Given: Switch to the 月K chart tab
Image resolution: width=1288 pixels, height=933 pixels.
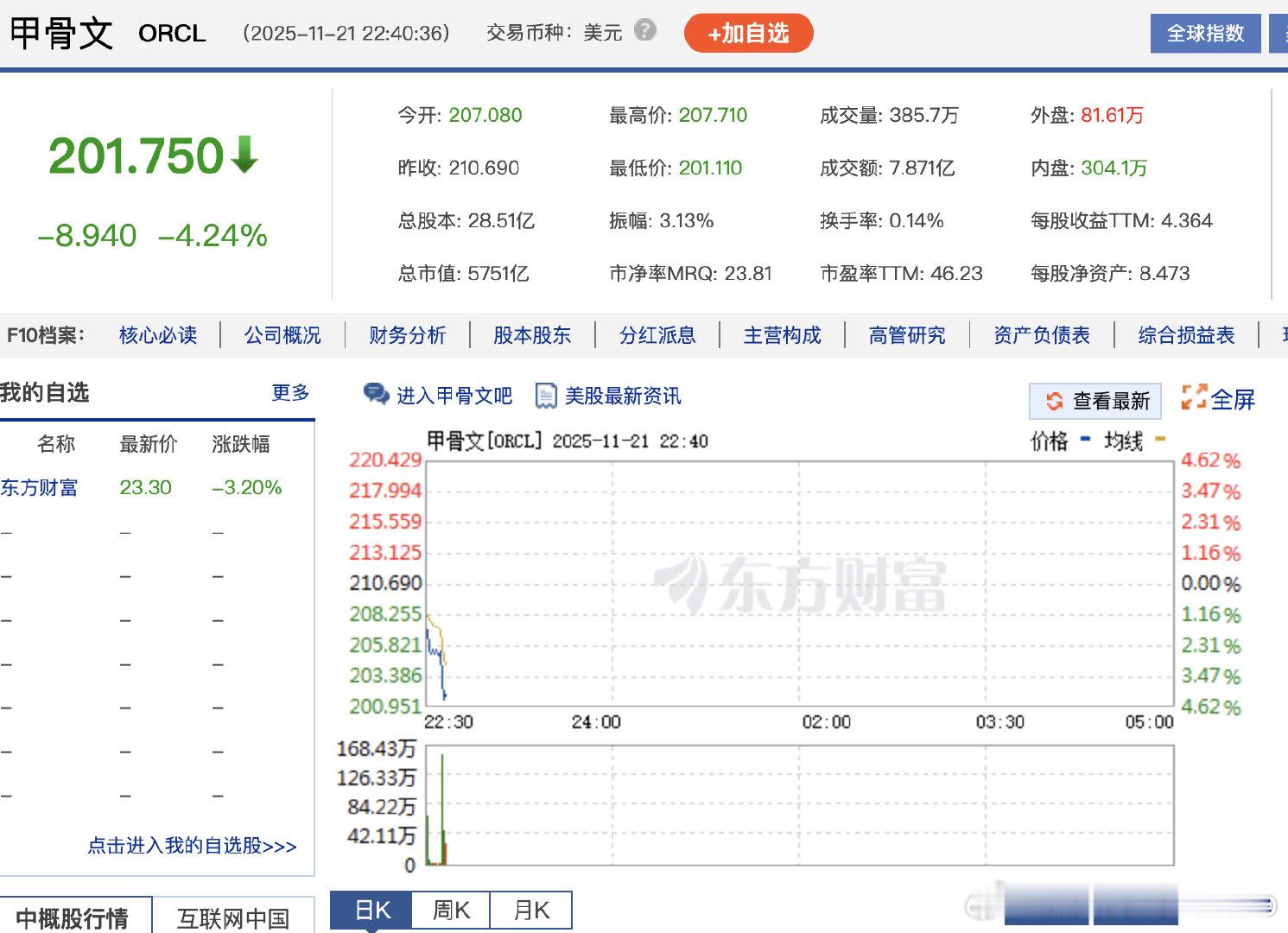Looking at the screenshot, I should point(531,911).
